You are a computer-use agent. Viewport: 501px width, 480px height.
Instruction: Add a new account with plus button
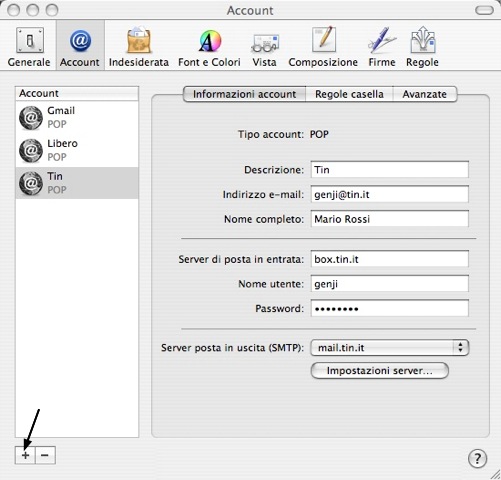25,455
